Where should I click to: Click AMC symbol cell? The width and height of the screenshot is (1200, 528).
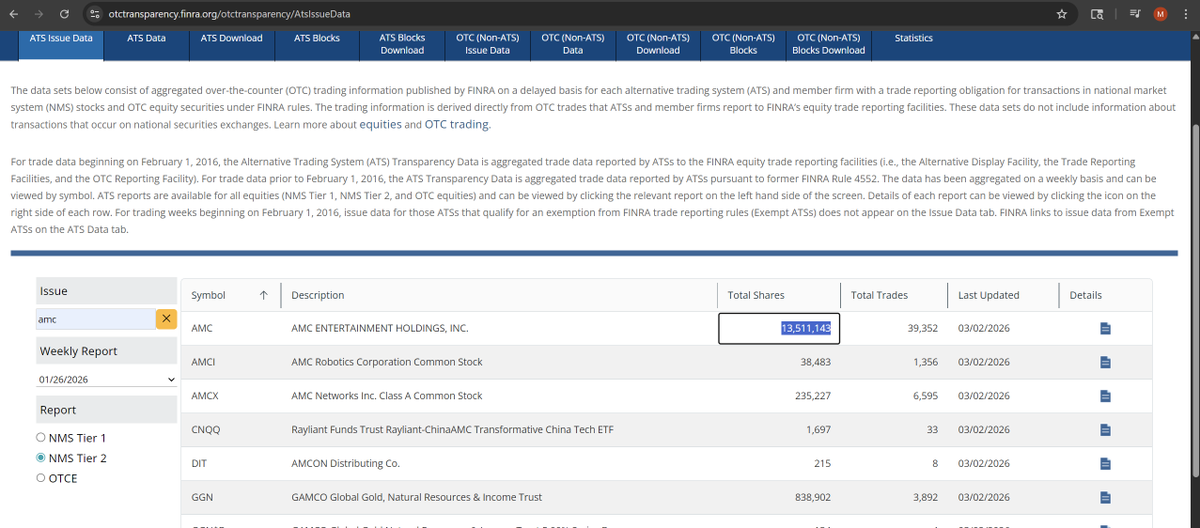(201, 328)
